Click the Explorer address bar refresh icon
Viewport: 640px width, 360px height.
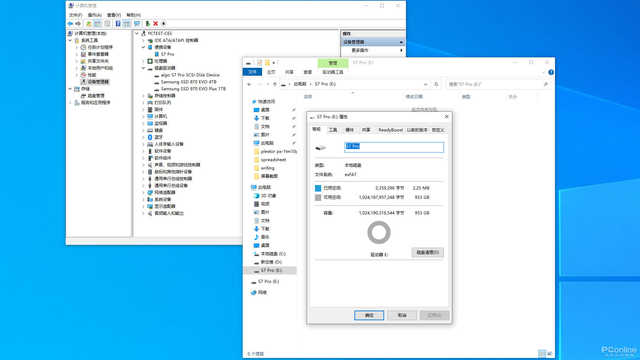coord(436,84)
